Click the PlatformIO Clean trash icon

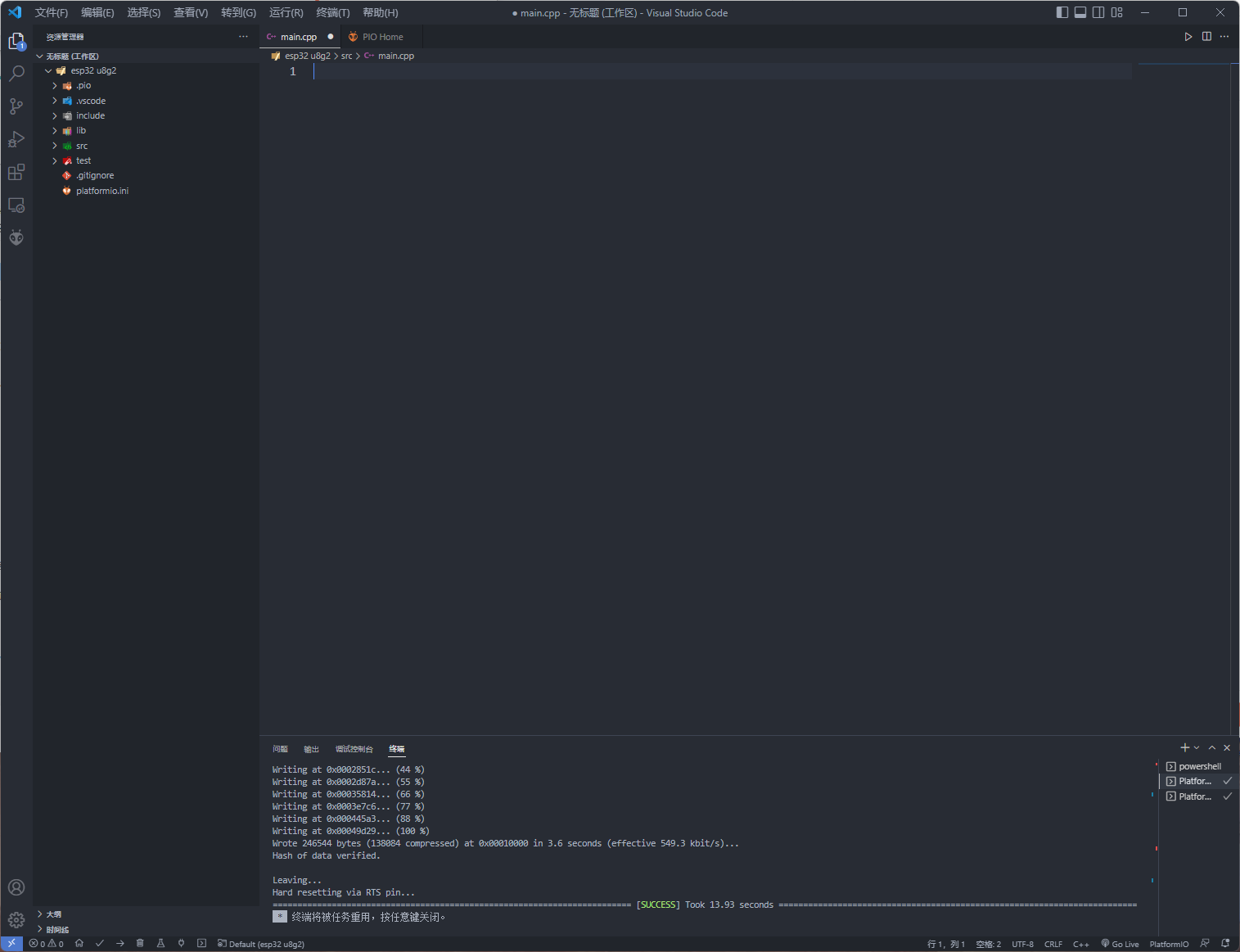pos(140,943)
